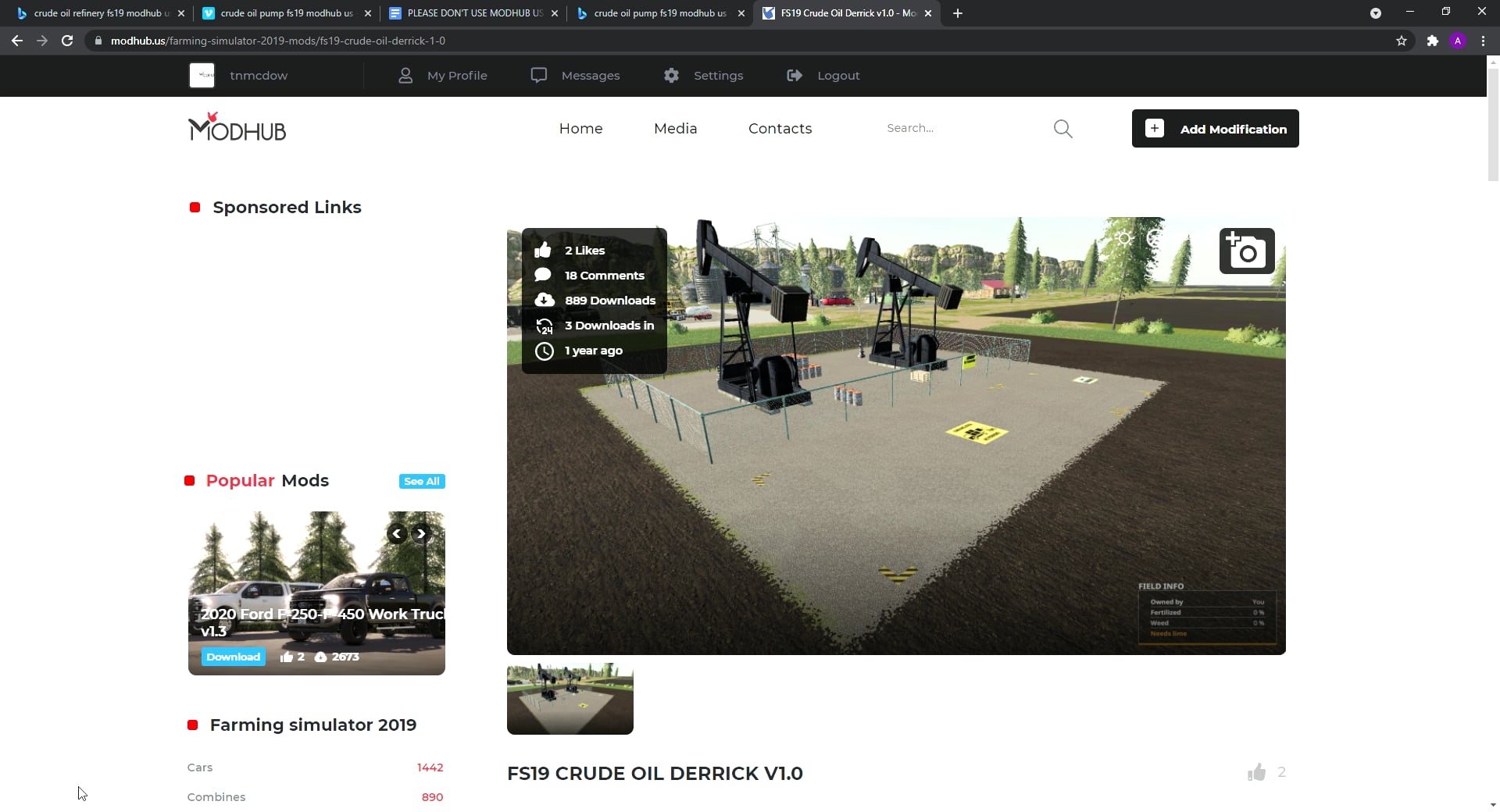Open the My Profile menu item
This screenshot has height=812, width=1500.
coord(442,76)
